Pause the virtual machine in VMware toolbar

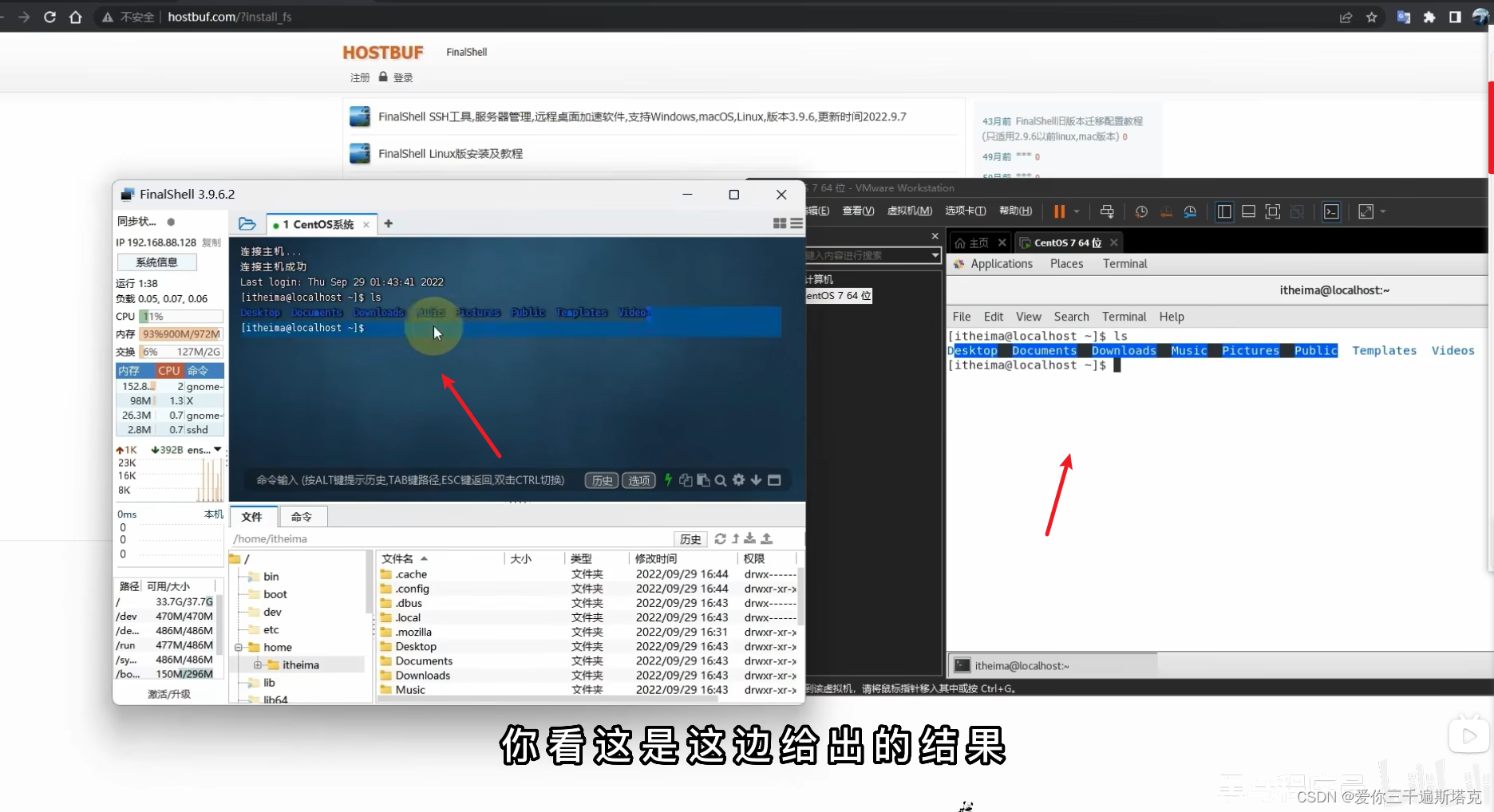1057,211
